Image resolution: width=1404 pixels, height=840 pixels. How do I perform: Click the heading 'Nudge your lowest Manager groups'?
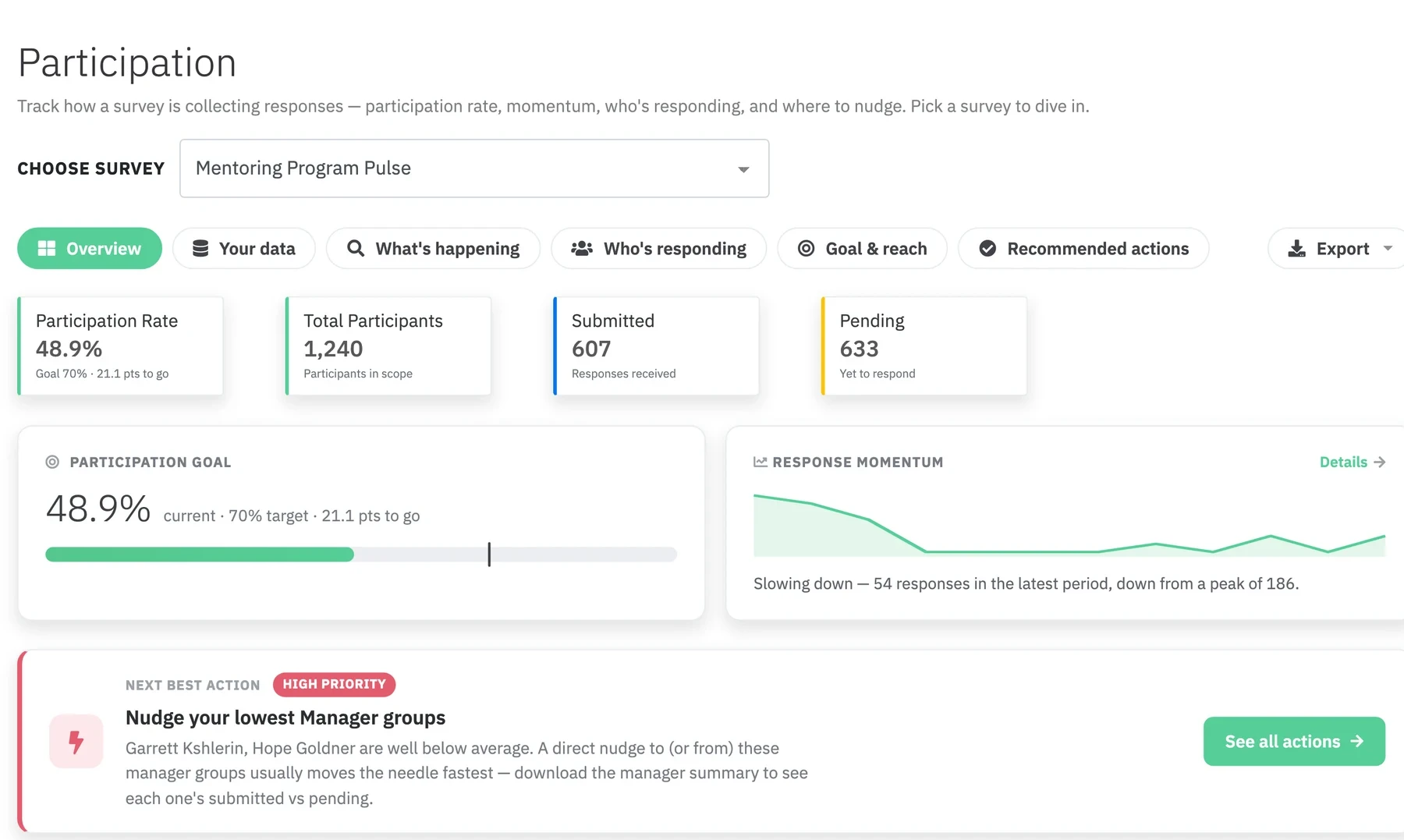285,718
